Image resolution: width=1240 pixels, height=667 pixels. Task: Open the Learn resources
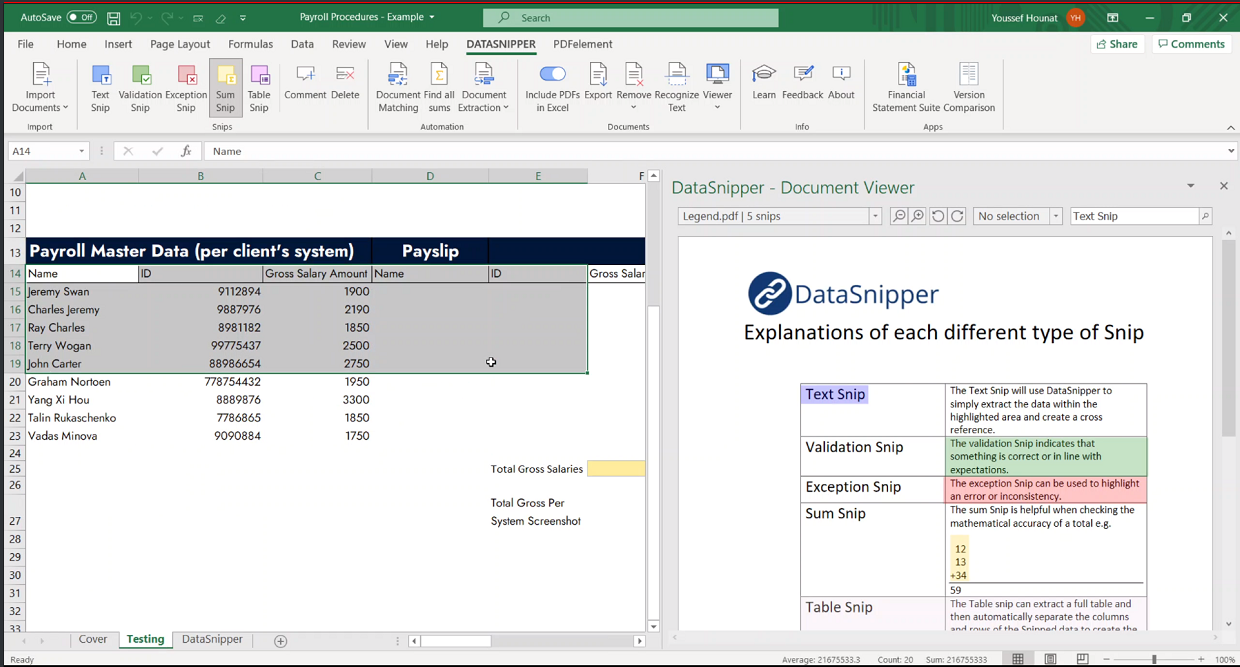[764, 82]
